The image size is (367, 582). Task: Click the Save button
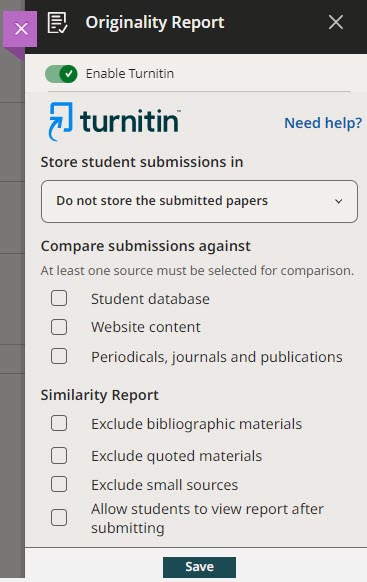(x=199, y=567)
